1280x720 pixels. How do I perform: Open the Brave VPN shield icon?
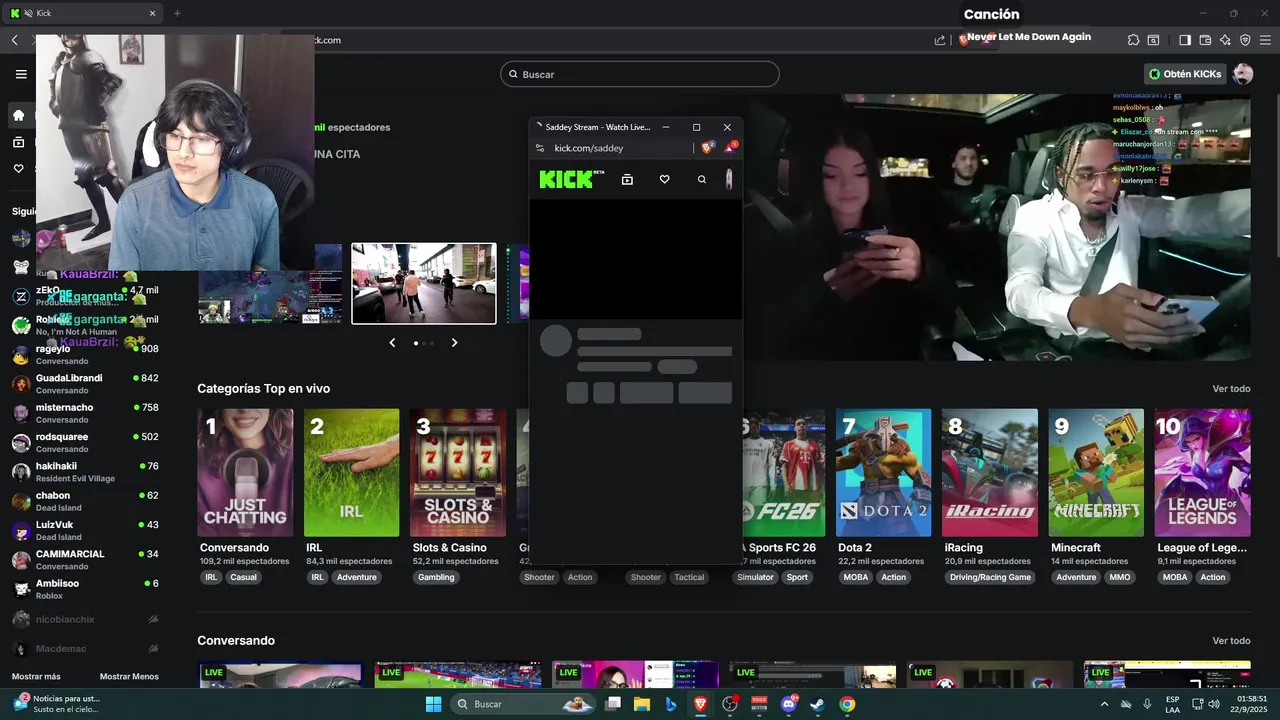[1245, 40]
